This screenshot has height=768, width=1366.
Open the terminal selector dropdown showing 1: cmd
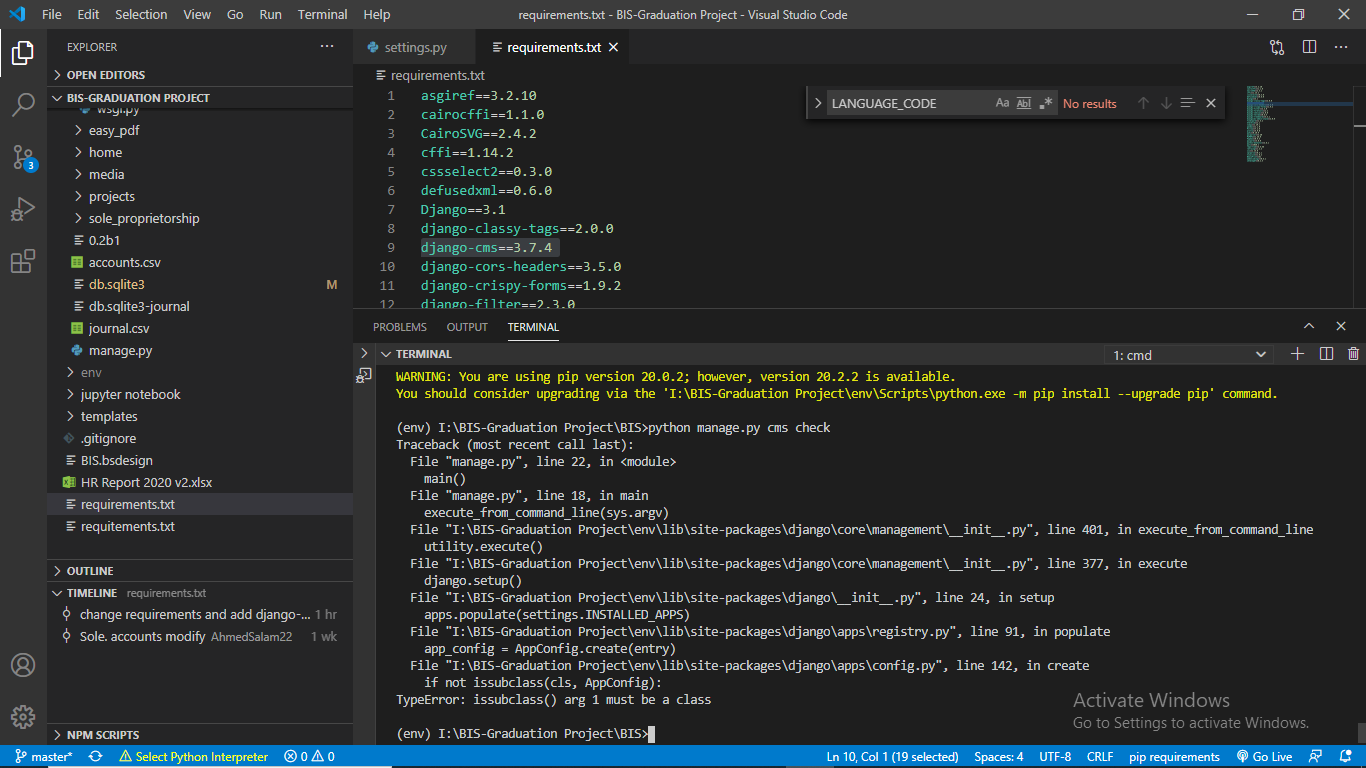[x=1189, y=353]
